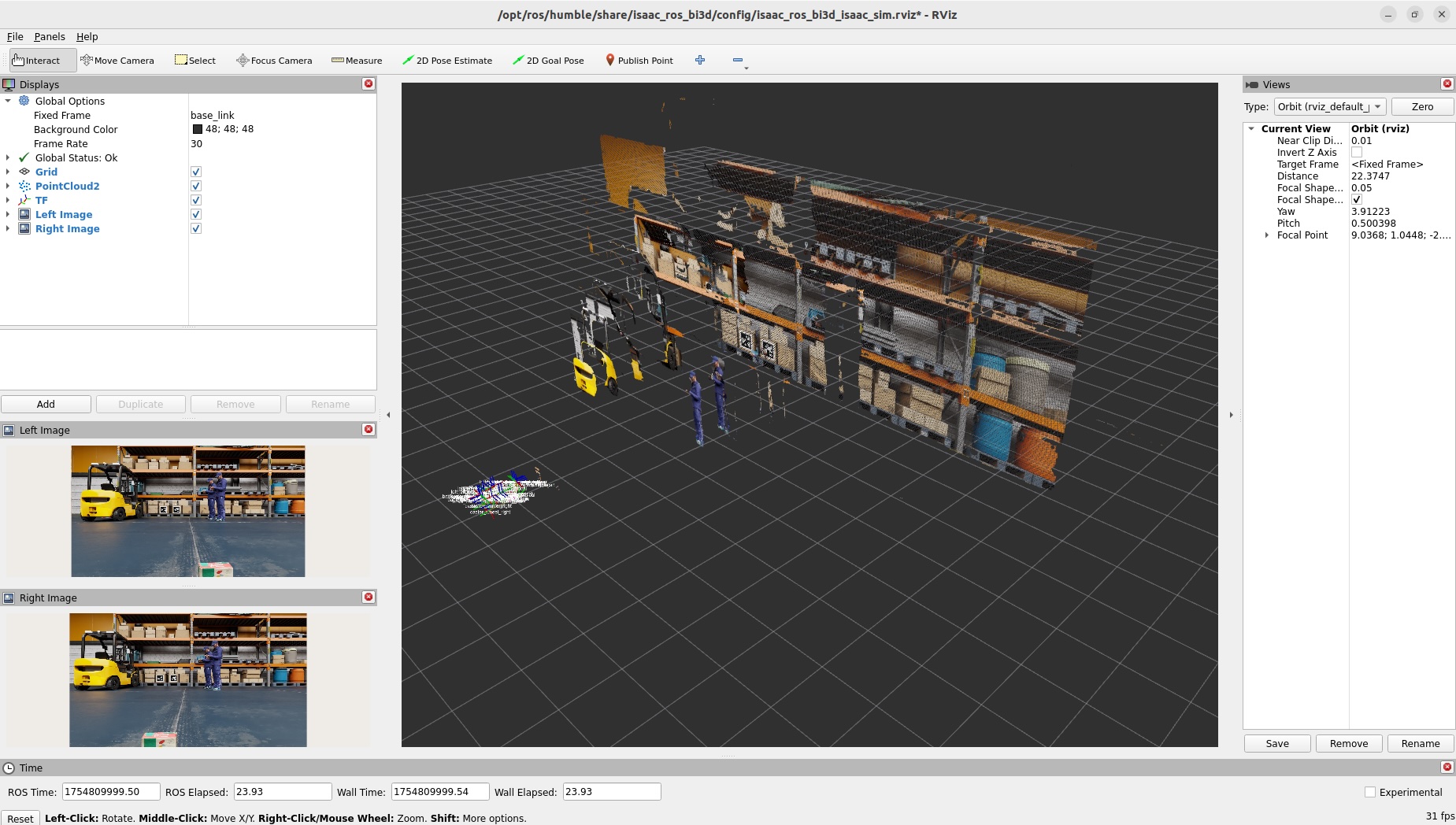Click the Left Image display icon
Image resolution: width=1456 pixels, height=825 pixels.
(x=24, y=214)
